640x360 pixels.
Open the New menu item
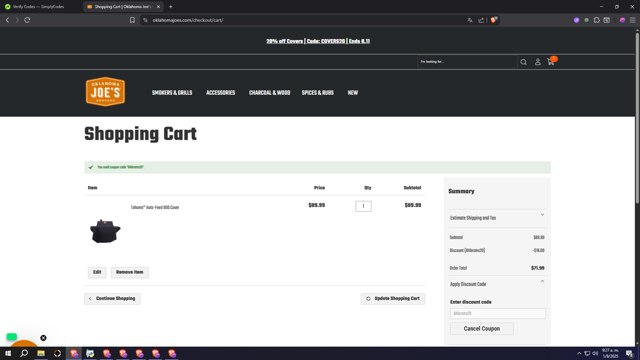coord(353,93)
